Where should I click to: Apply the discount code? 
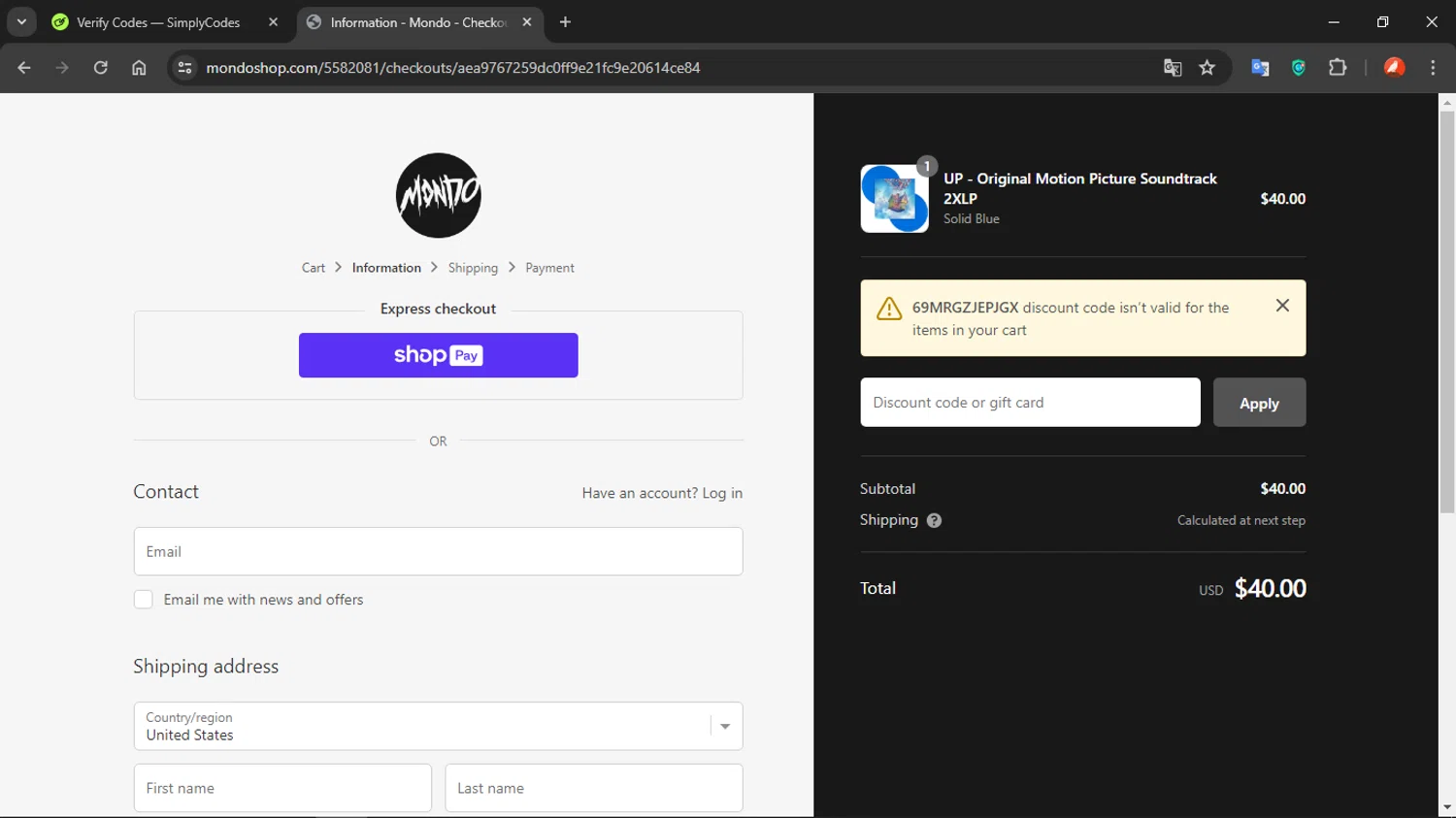(1259, 402)
